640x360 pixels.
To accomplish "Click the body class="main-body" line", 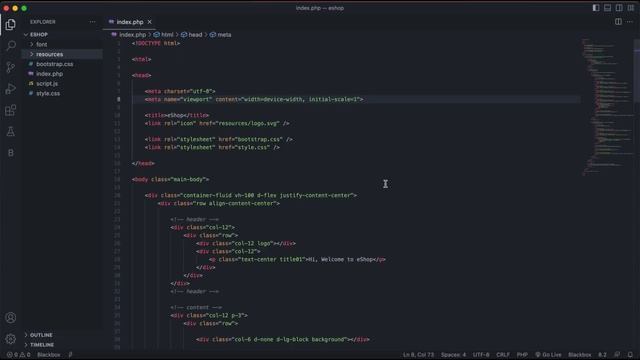I will click(170, 180).
